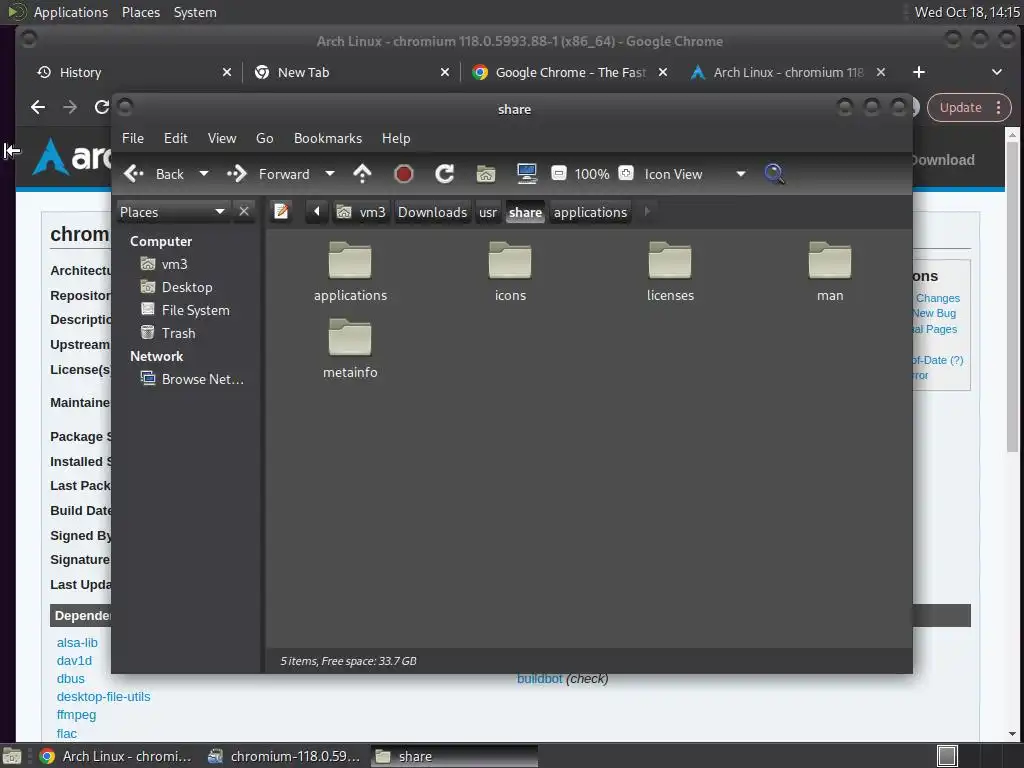Select the icons folder
1024x768 pixels.
(x=510, y=271)
